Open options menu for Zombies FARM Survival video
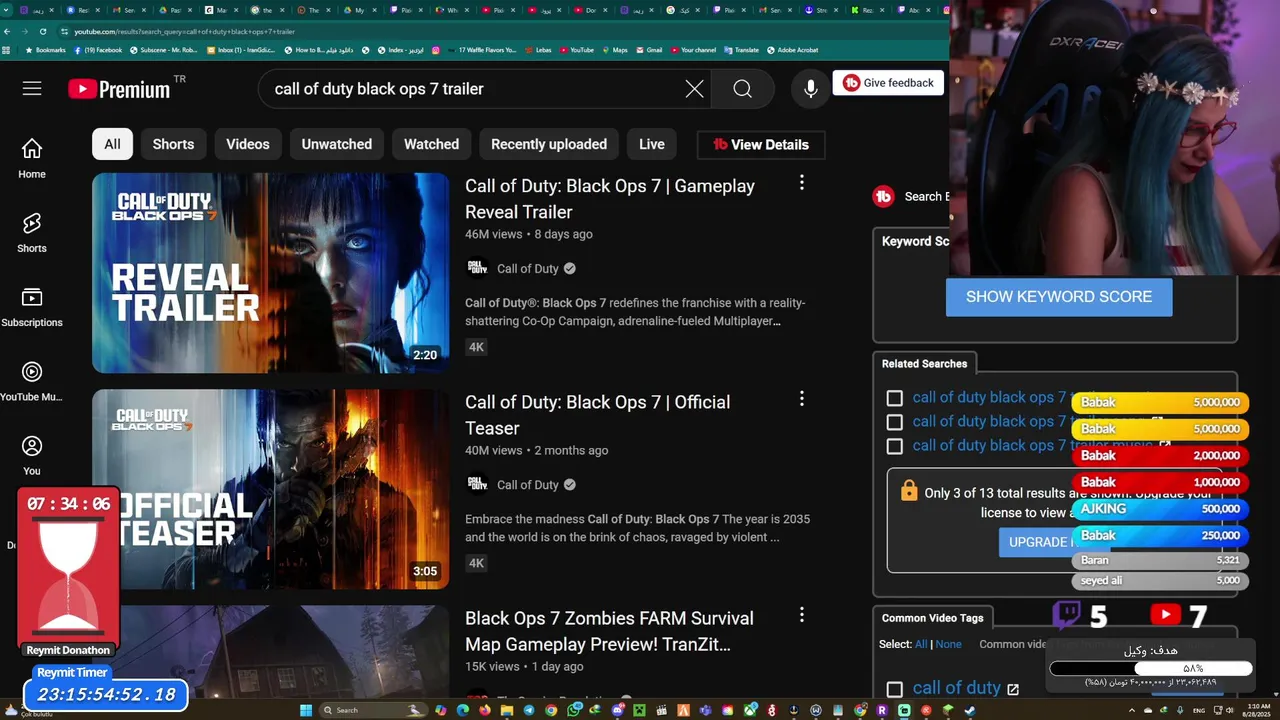 801,615
